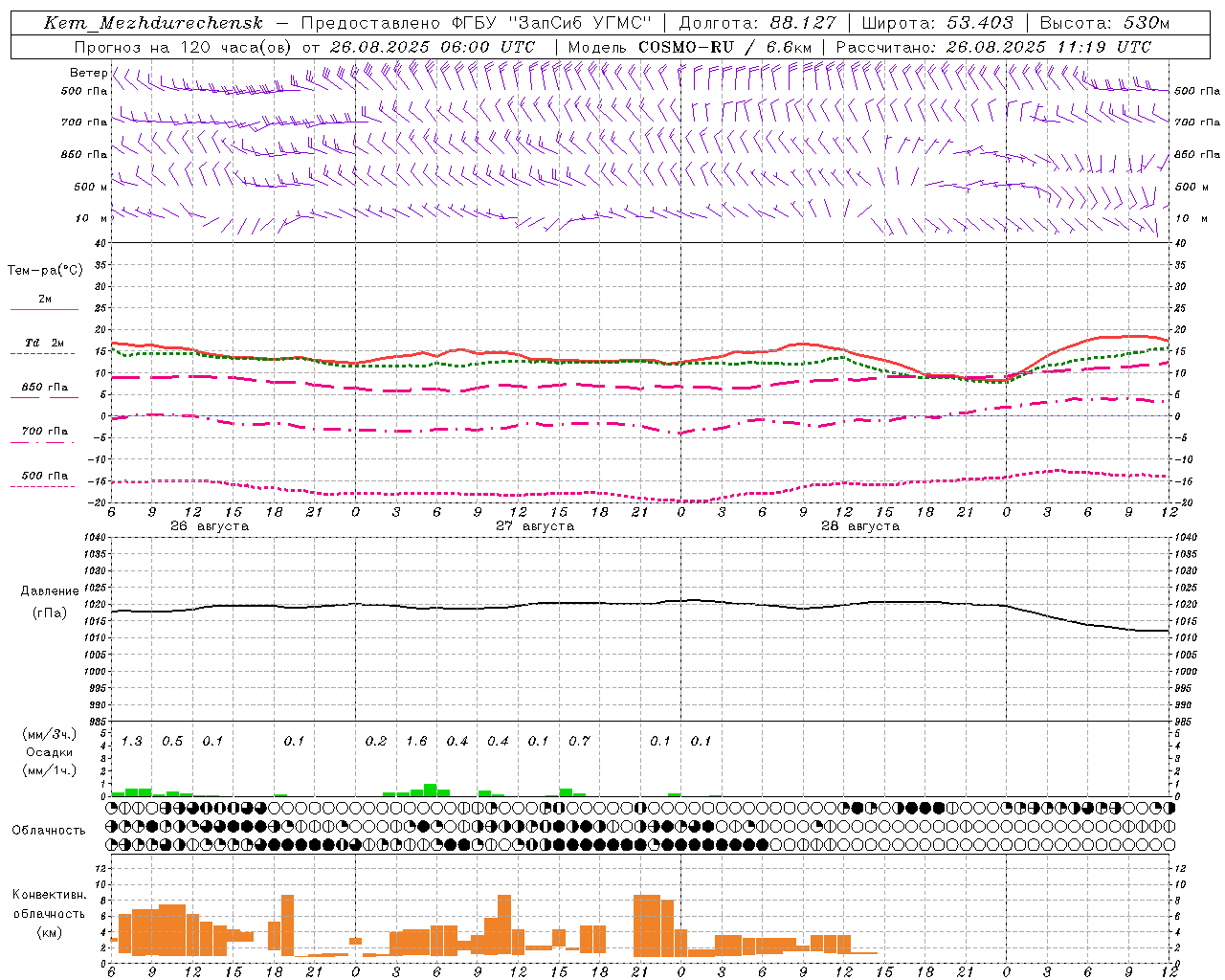Viewport: 1225px width, 980px height.
Task: Click the 'Тем-ра(°C)' temperature panel label
Action: pyautogui.click(x=45, y=271)
